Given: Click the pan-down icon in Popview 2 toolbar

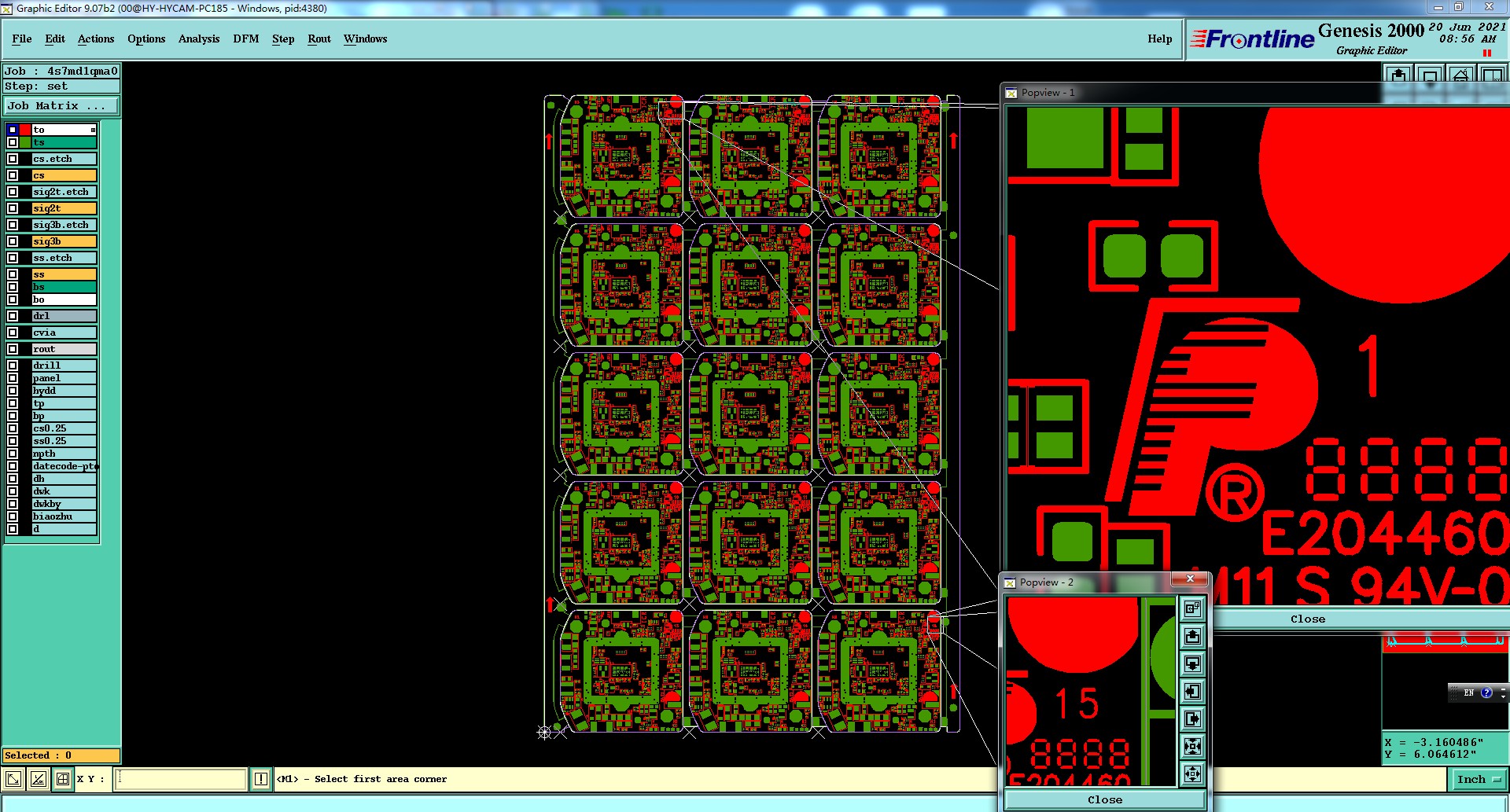Looking at the screenshot, I should point(1192,663).
